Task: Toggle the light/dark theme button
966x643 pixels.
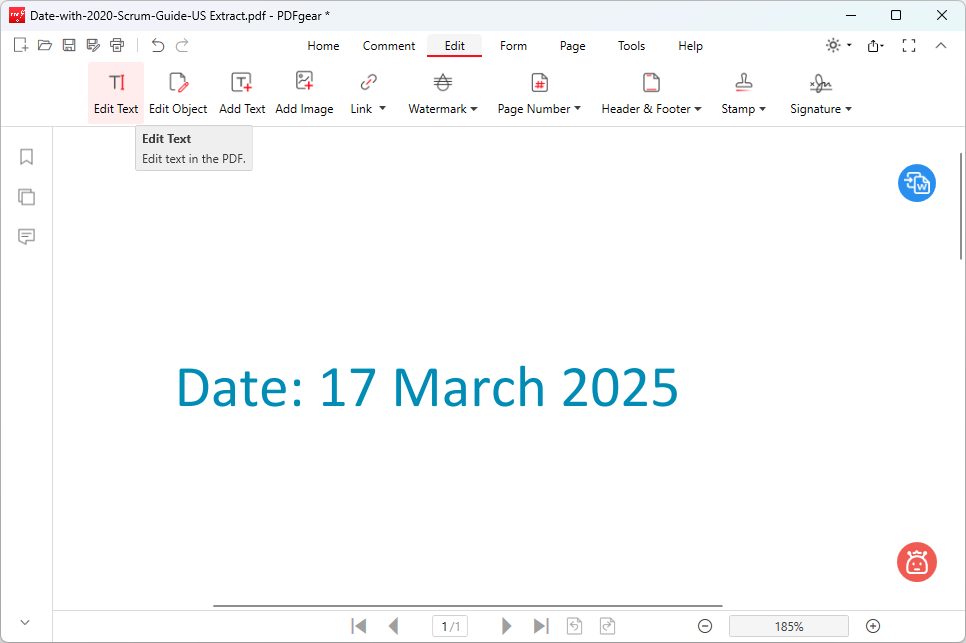Action: (x=833, y=45)
